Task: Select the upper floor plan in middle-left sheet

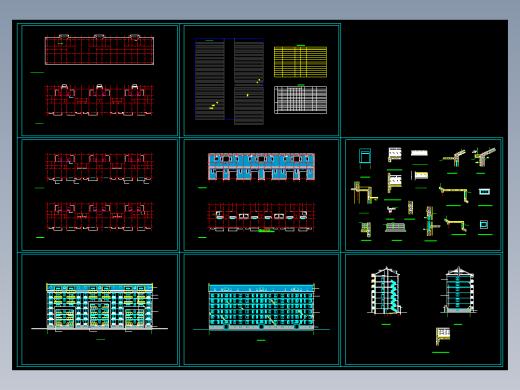Action: 99,168
